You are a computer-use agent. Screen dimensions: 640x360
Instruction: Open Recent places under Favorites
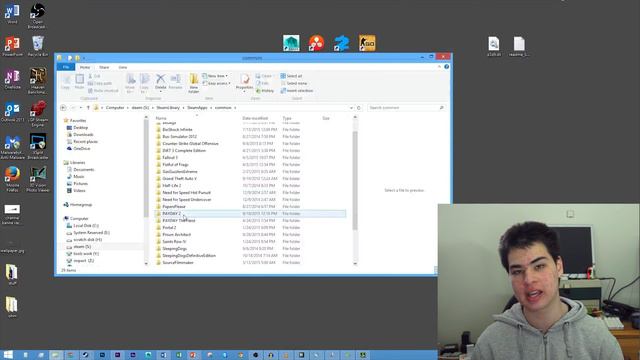pos(85,142)
